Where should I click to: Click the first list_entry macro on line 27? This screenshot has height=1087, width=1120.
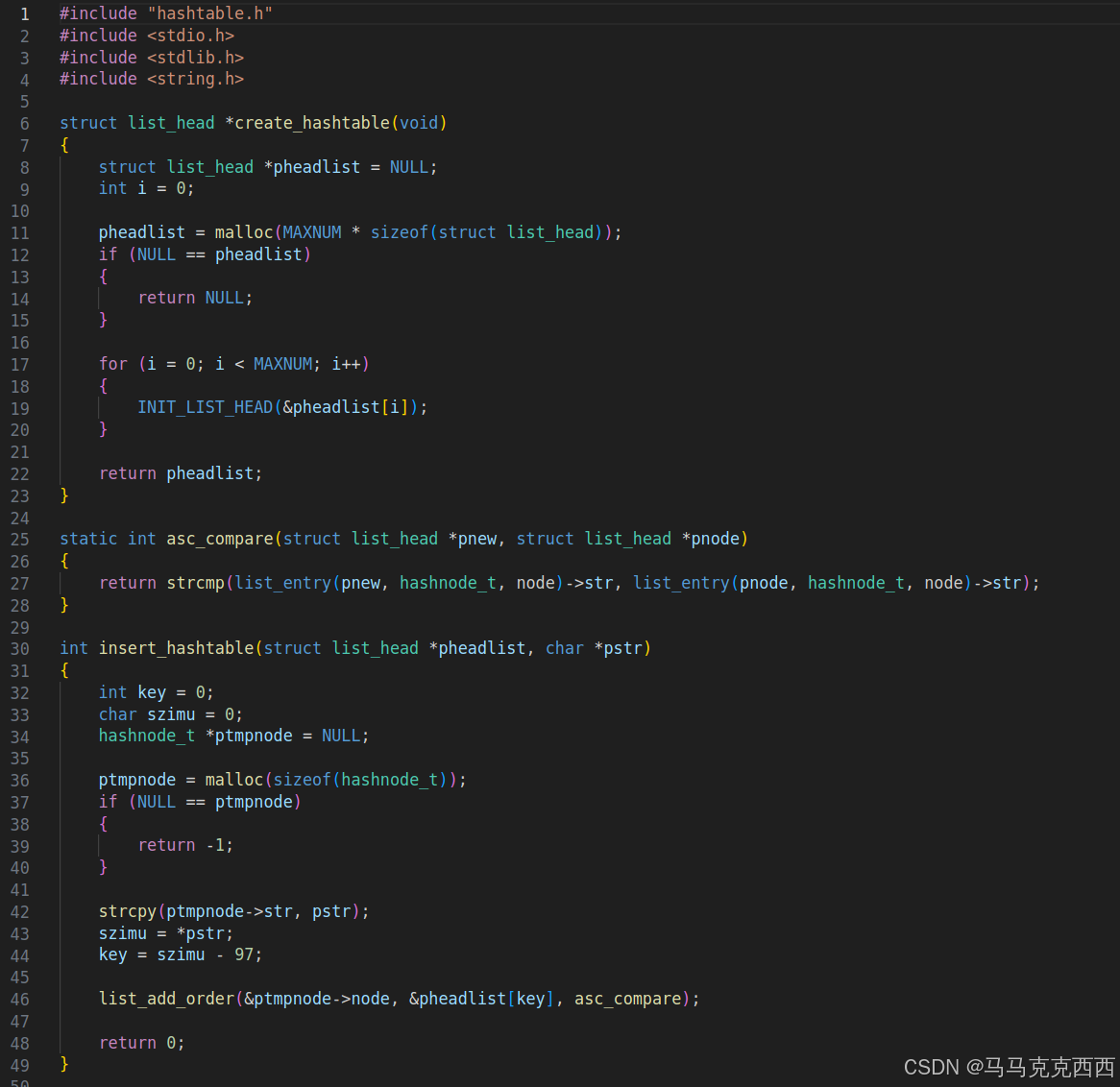[x=282, y=584]
